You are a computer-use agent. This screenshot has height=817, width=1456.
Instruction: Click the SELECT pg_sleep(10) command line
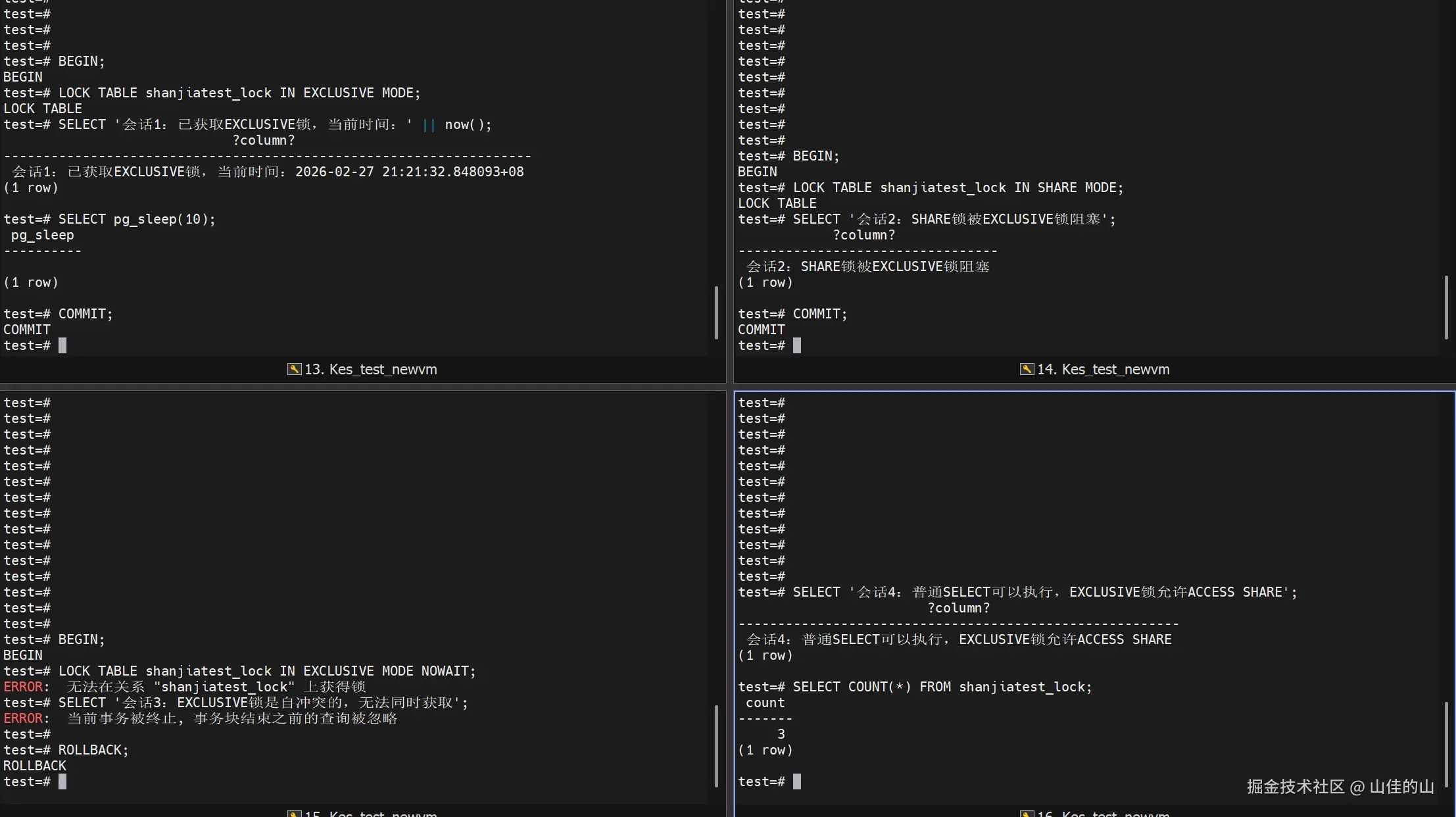pyautogui.click(x=136, y=219)
